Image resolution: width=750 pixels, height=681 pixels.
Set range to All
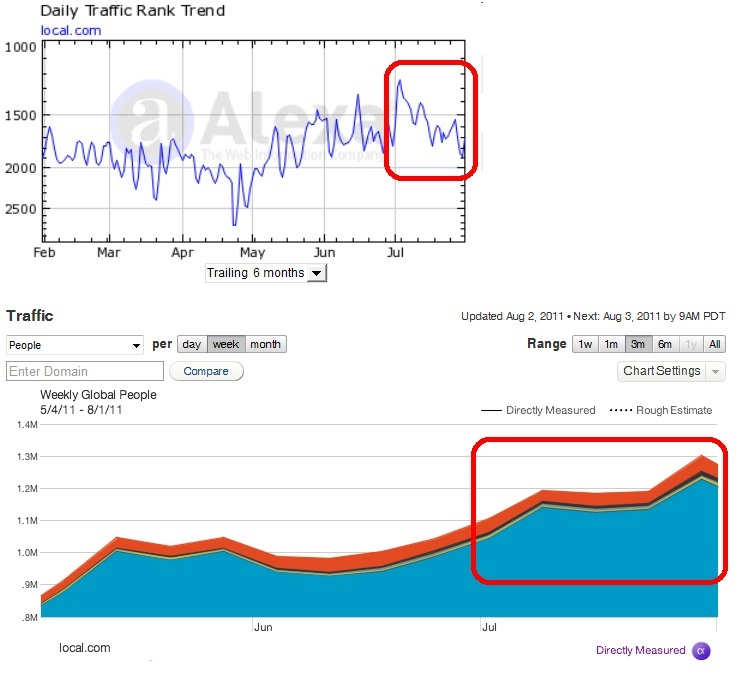715,344
